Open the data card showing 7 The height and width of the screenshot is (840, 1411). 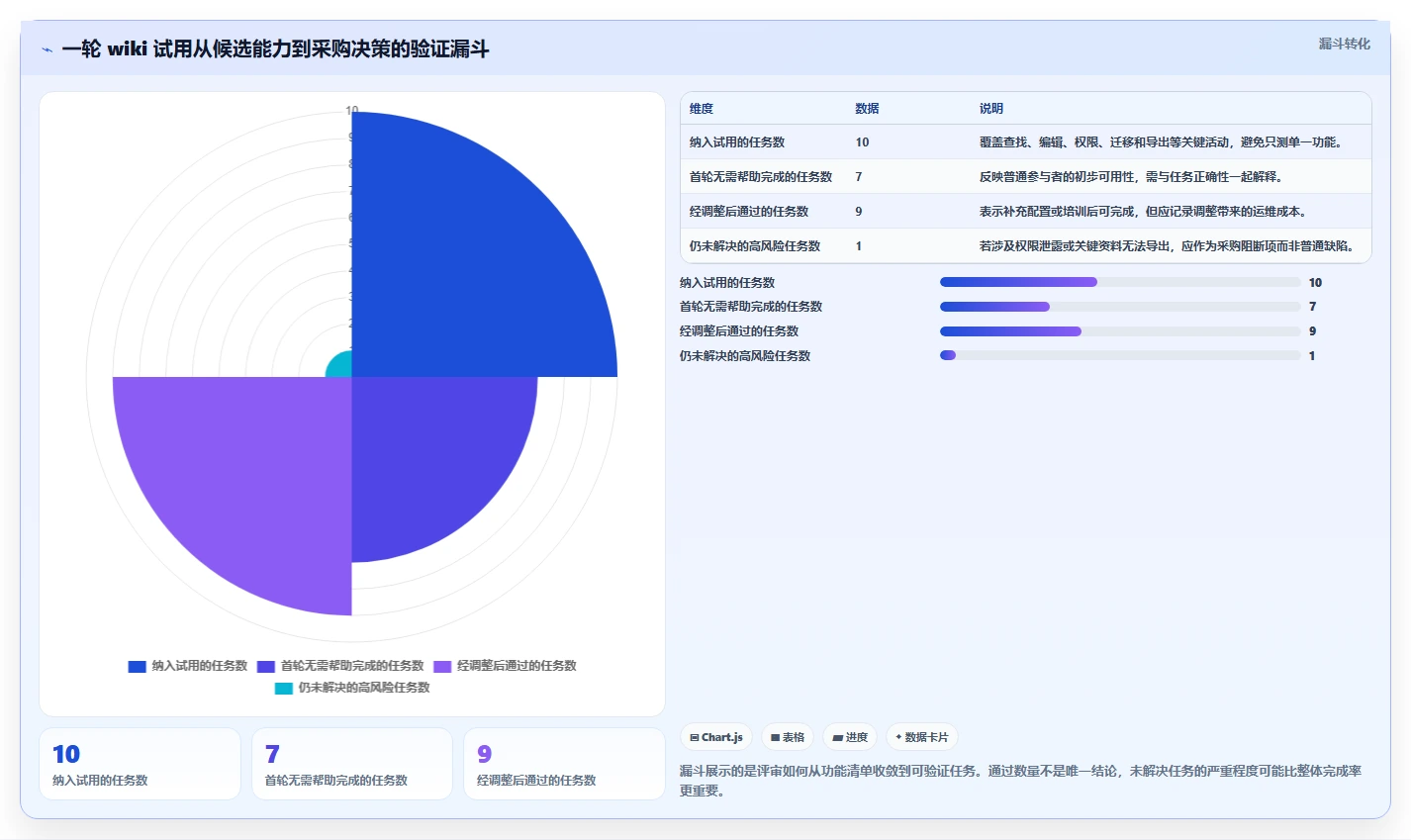352,764
